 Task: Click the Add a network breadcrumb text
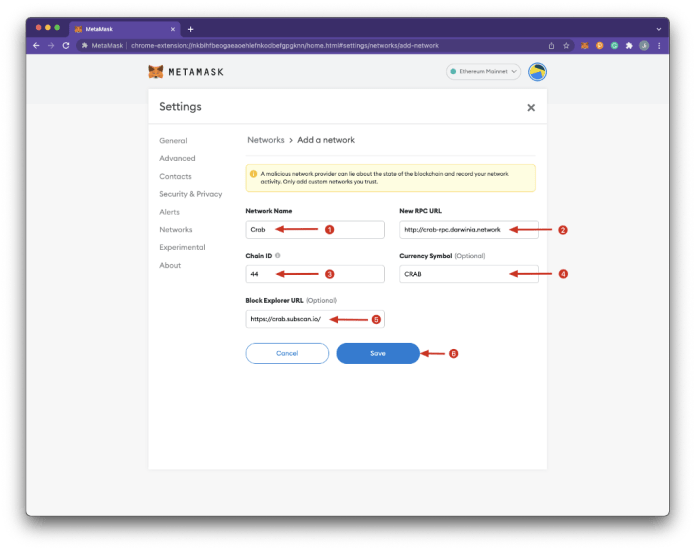(326, 140)
